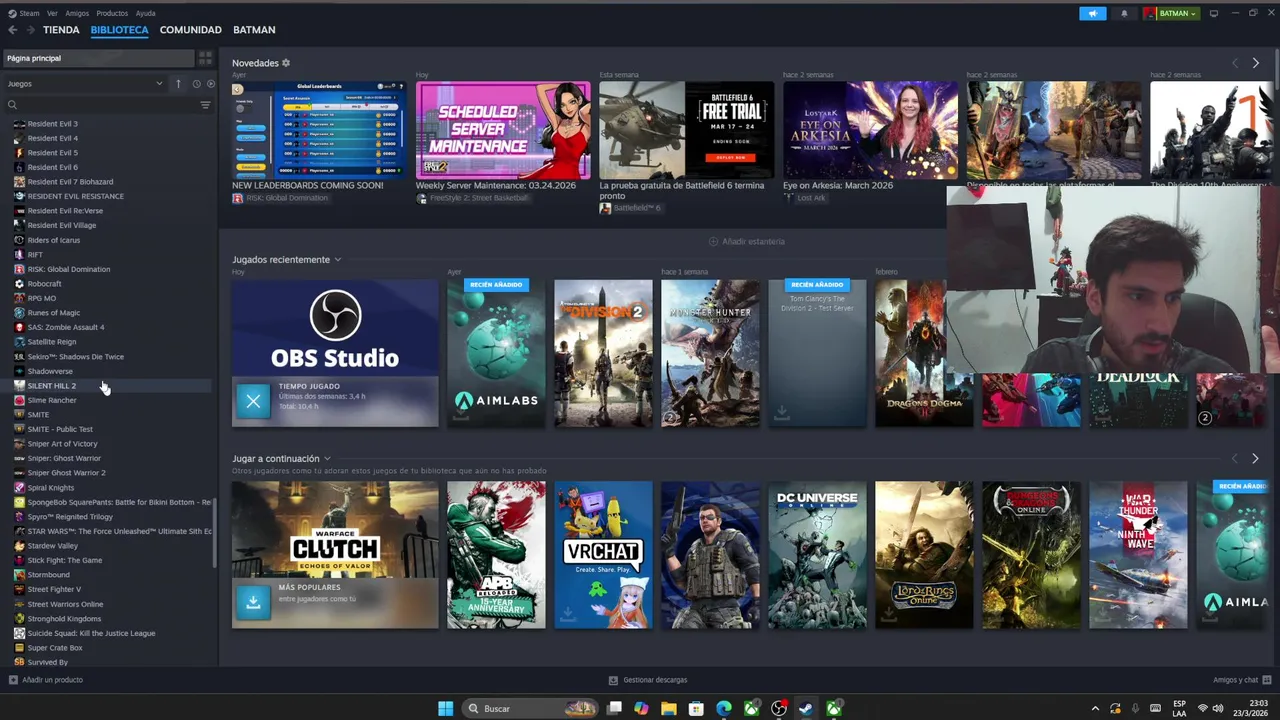The image size is (1280, 720).
Task: Click Windows taskbar Buscar search box
Action: point(530,708)
